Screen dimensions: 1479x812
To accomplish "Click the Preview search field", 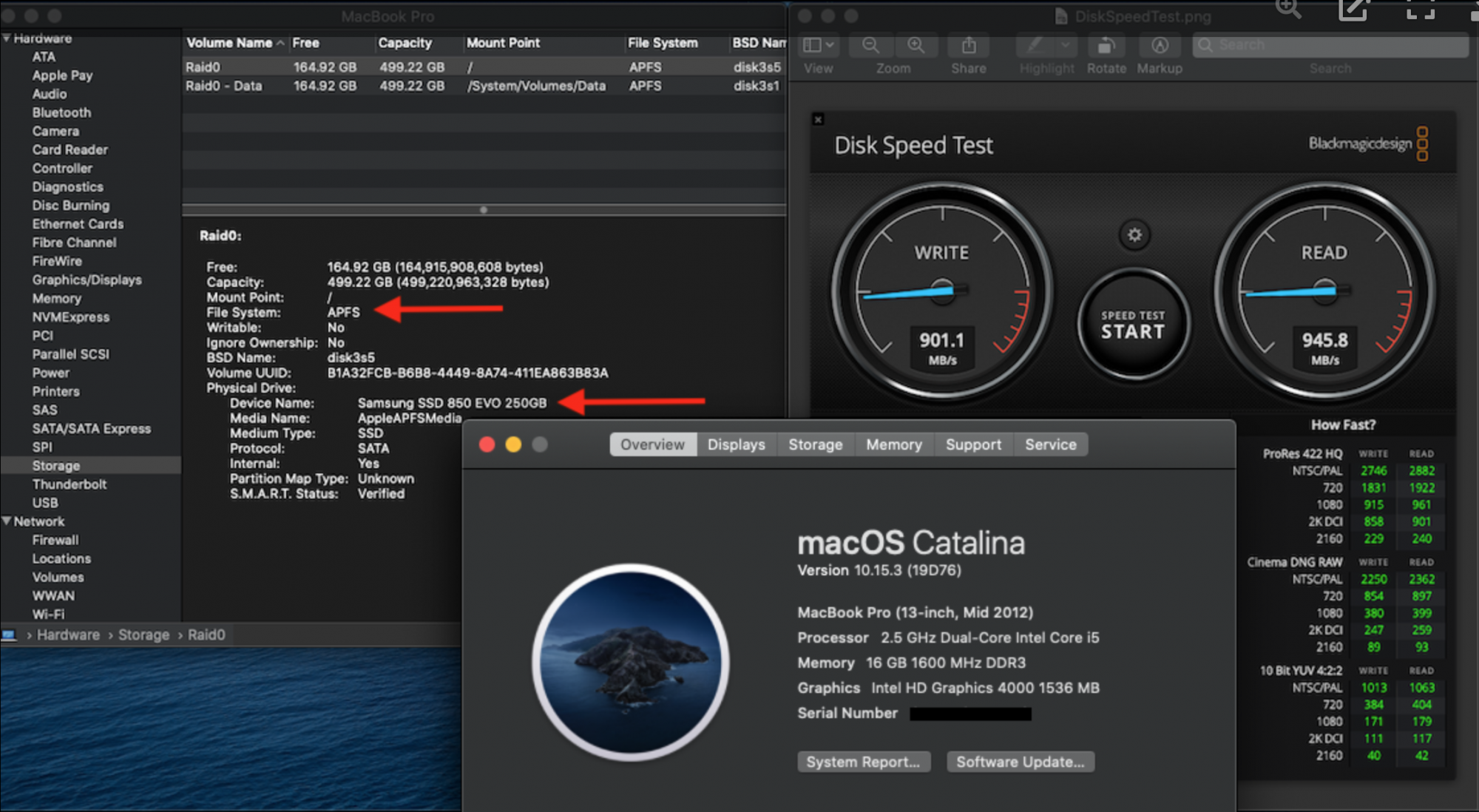I will [1330, 46].
